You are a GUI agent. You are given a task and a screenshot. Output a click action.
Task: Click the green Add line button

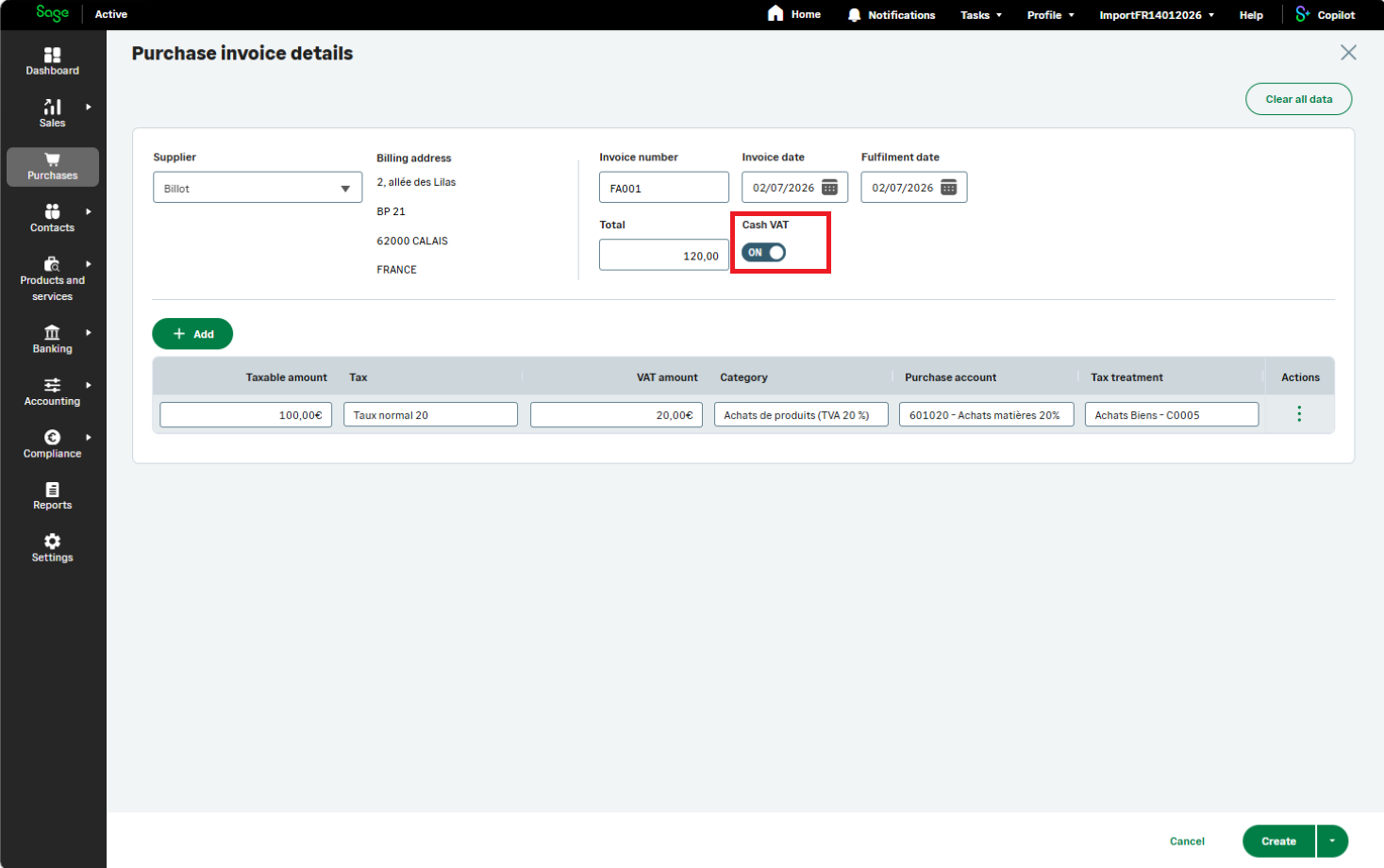[x=192, y=334]
